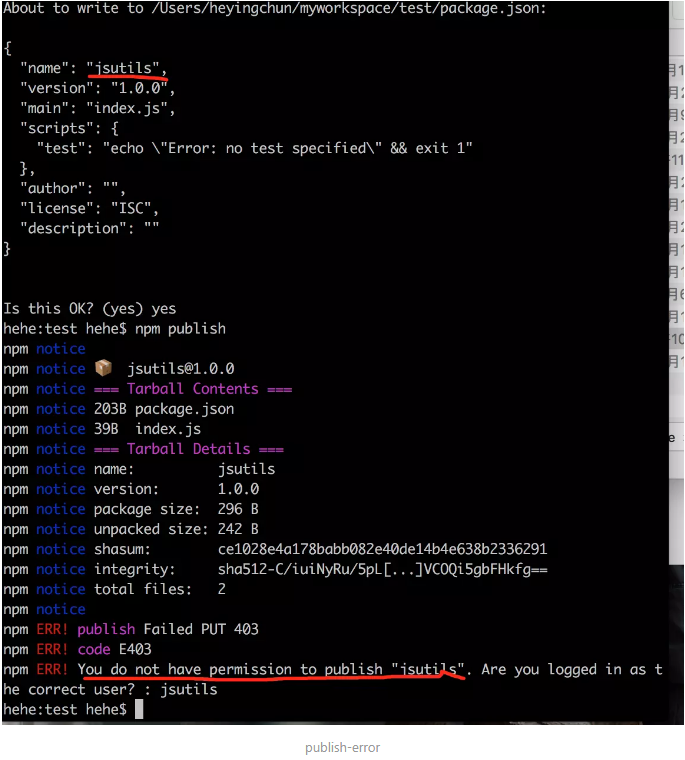The height and width of the screenshot is (760, 685).
Task: Click the "npm publish" command text
Action: click(x=180, y=328)
